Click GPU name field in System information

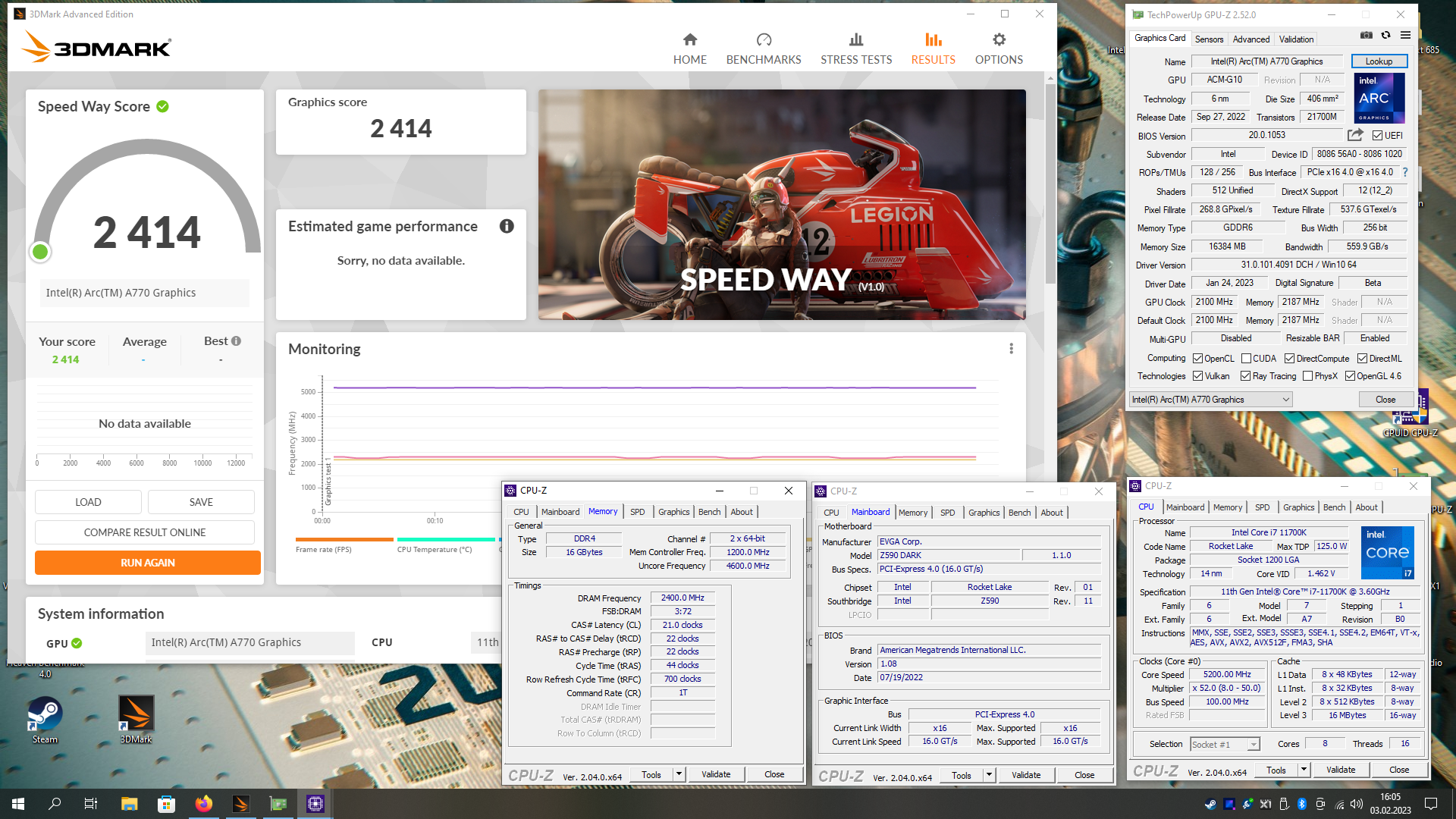250,642
